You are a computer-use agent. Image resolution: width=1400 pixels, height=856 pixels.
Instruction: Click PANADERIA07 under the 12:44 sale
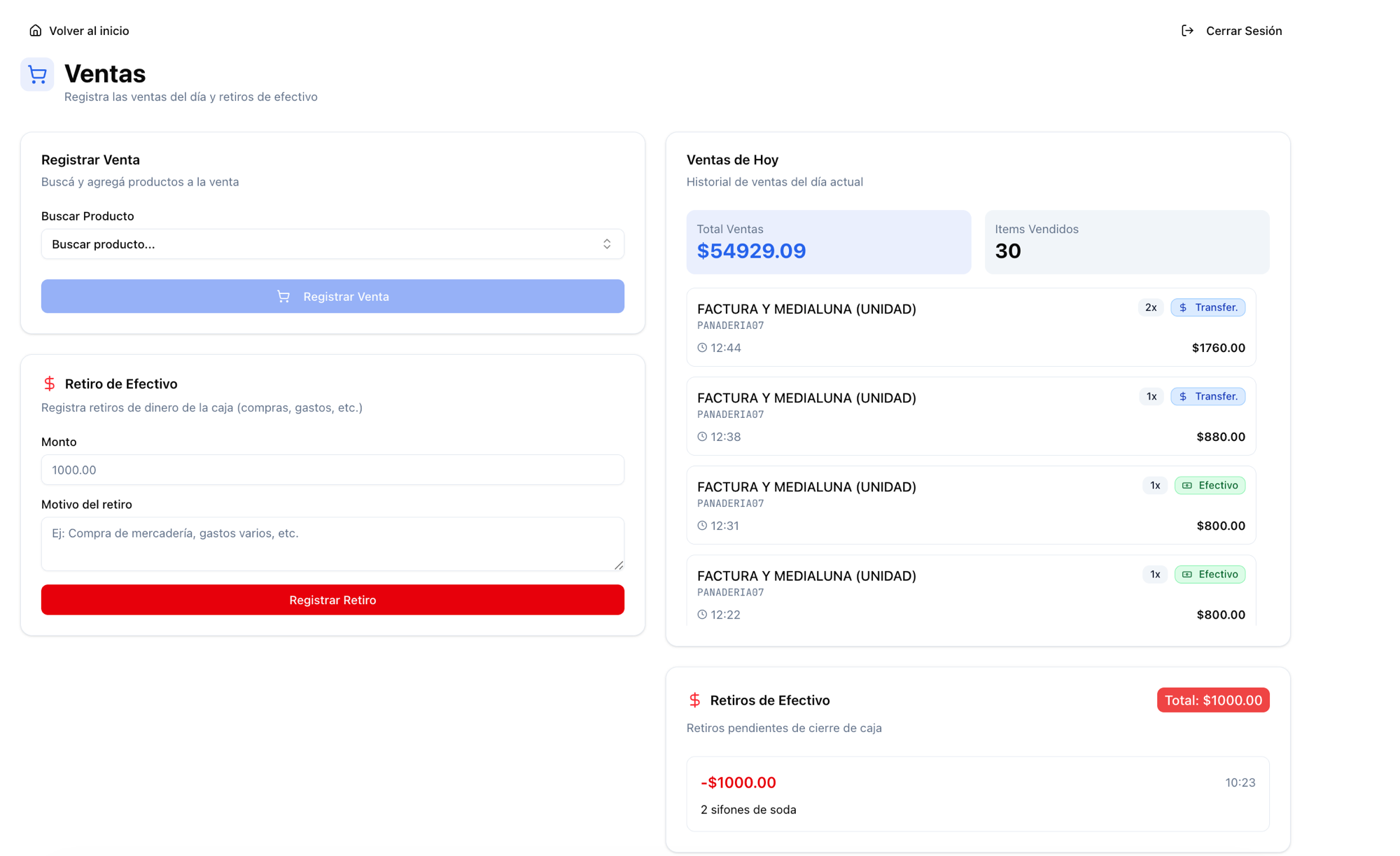pyautogui.click(x=730, y=325)
